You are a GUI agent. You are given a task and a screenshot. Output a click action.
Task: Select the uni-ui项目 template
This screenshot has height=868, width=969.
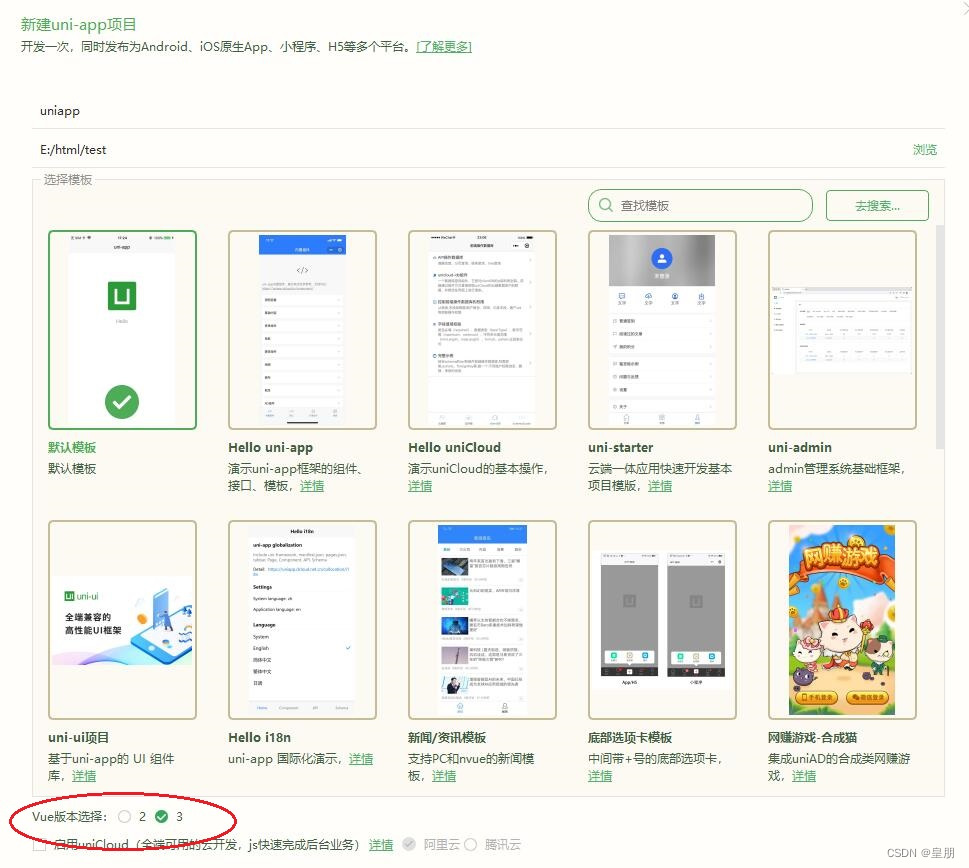[x=122, y=618]
